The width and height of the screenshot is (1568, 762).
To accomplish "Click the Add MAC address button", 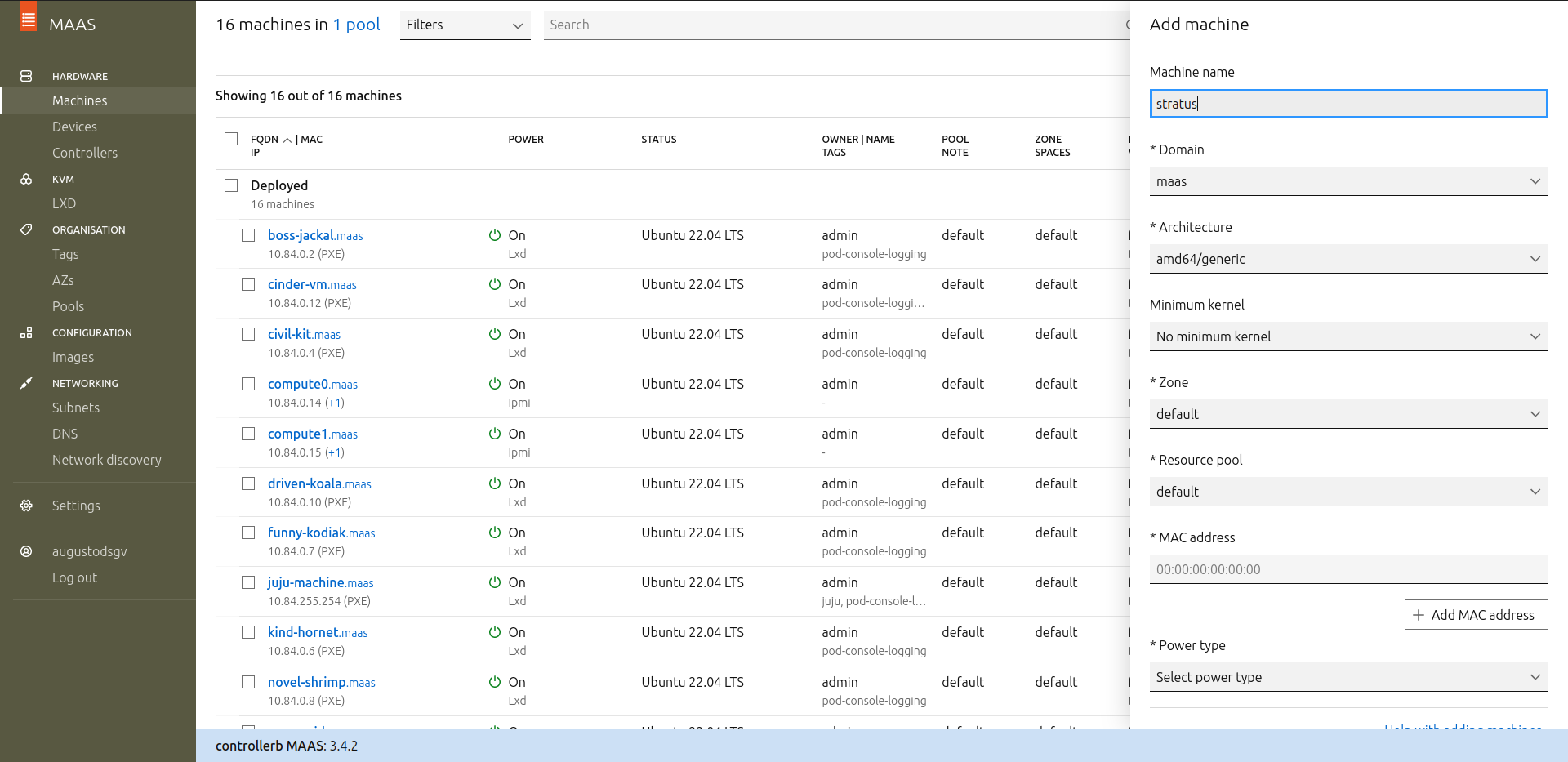I will click(x=1476, y=615).
